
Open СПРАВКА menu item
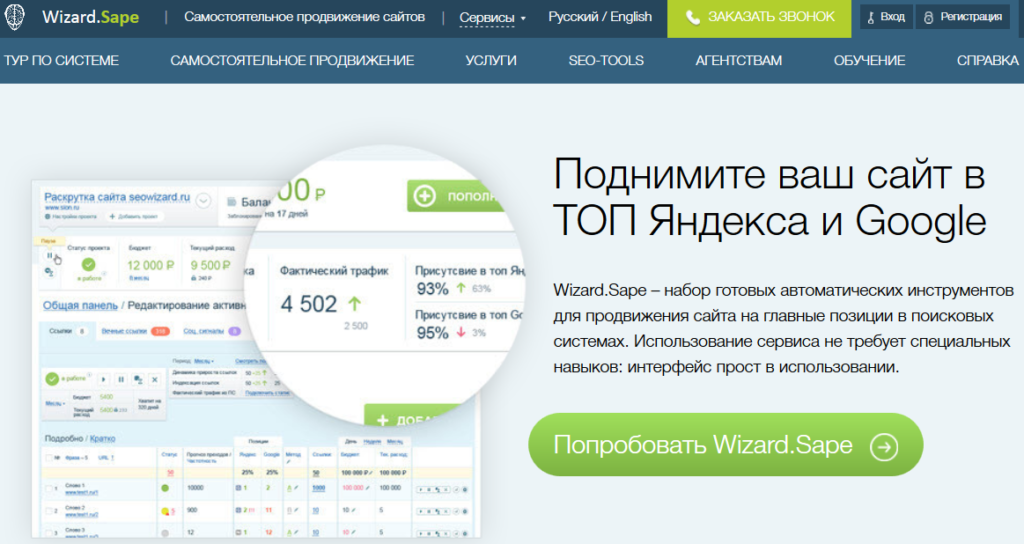pyautogui.click(x=987, y=61)
